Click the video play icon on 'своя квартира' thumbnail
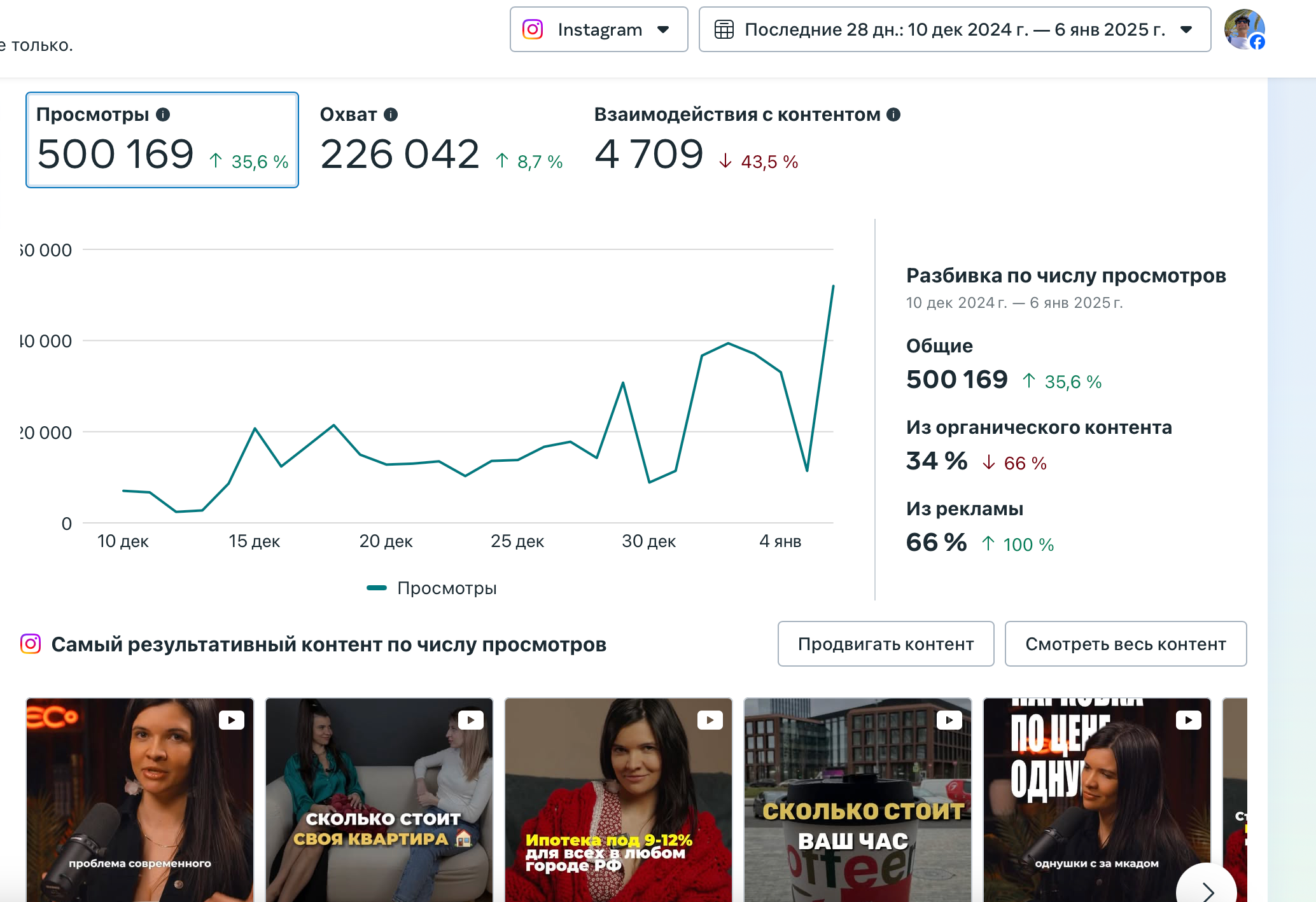The image size is (1316, 902). [x=471, y=720]
